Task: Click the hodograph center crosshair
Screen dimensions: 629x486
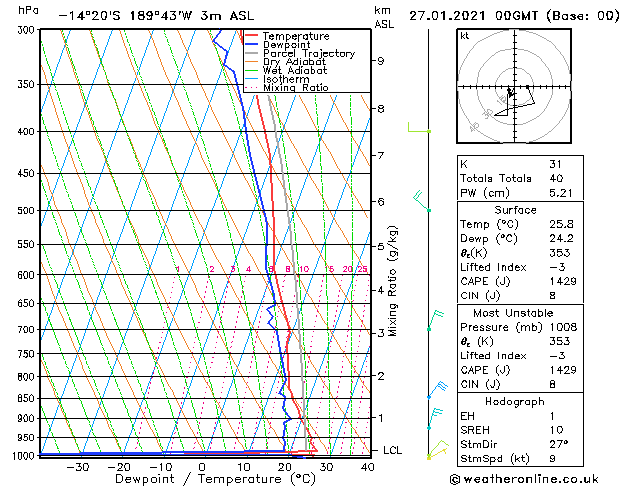Action: [515, 87]
